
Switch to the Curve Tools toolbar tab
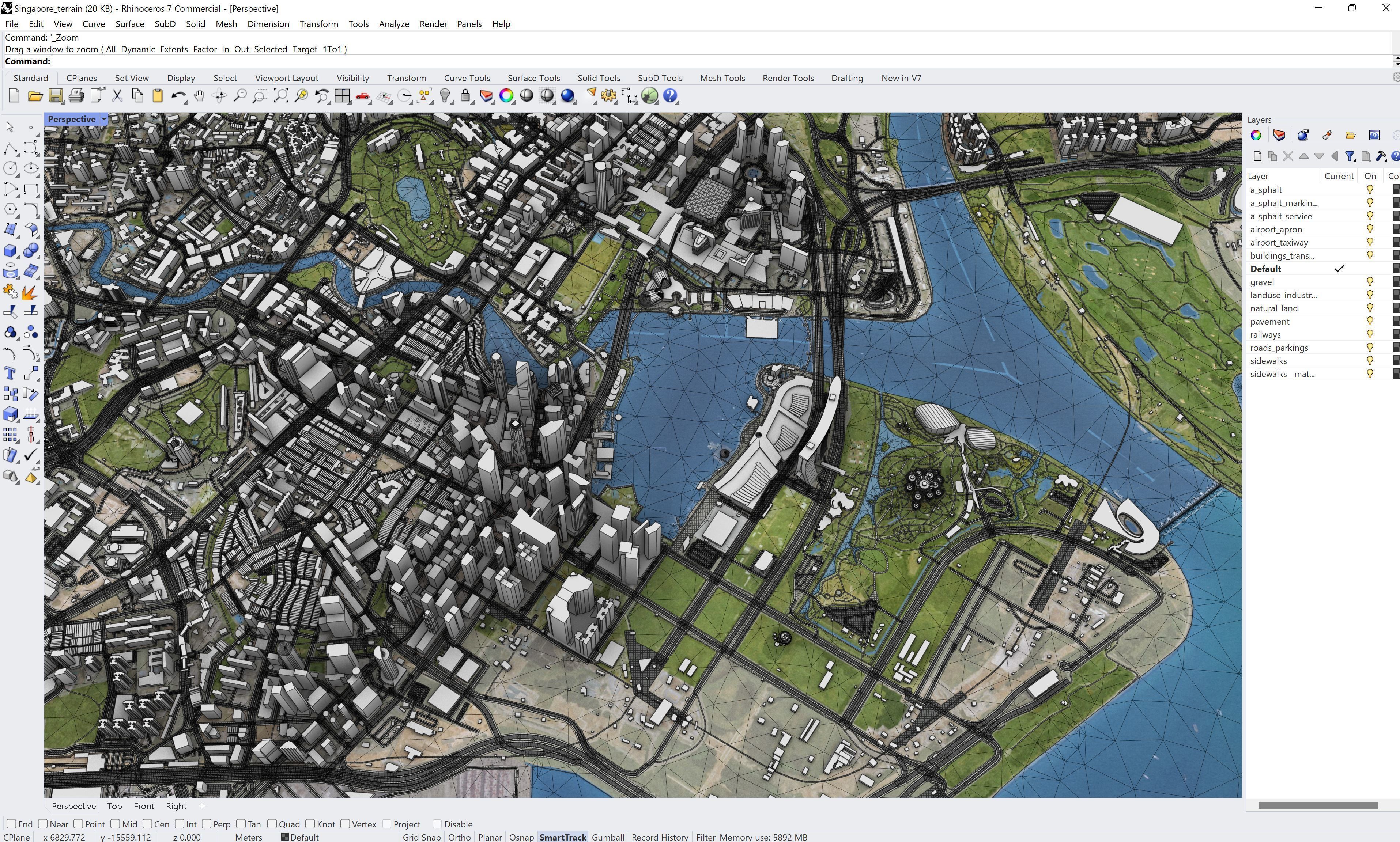(467, 78)
